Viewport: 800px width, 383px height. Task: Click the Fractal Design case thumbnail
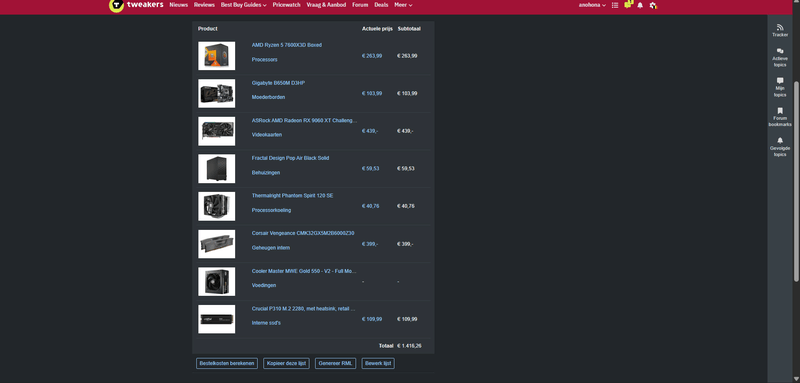[x=217, y=168]
